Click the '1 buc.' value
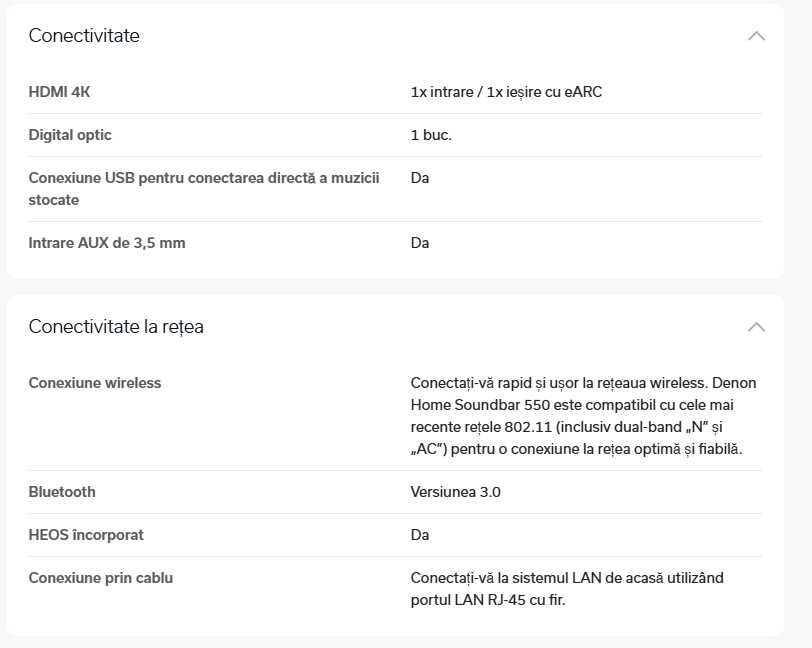812x648 pixels. pos(431,135)
